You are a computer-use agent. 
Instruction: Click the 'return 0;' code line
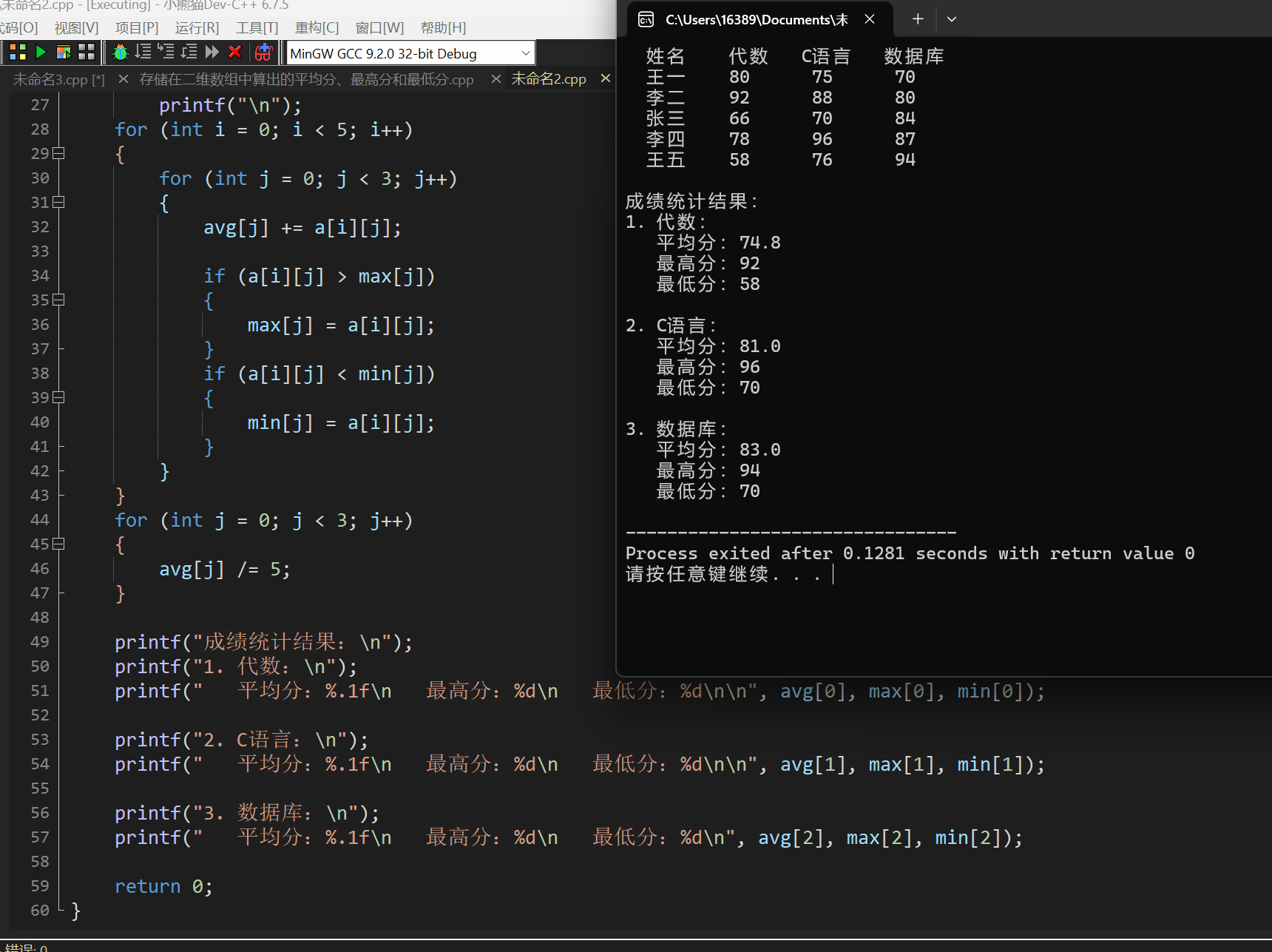pos(163,886)
